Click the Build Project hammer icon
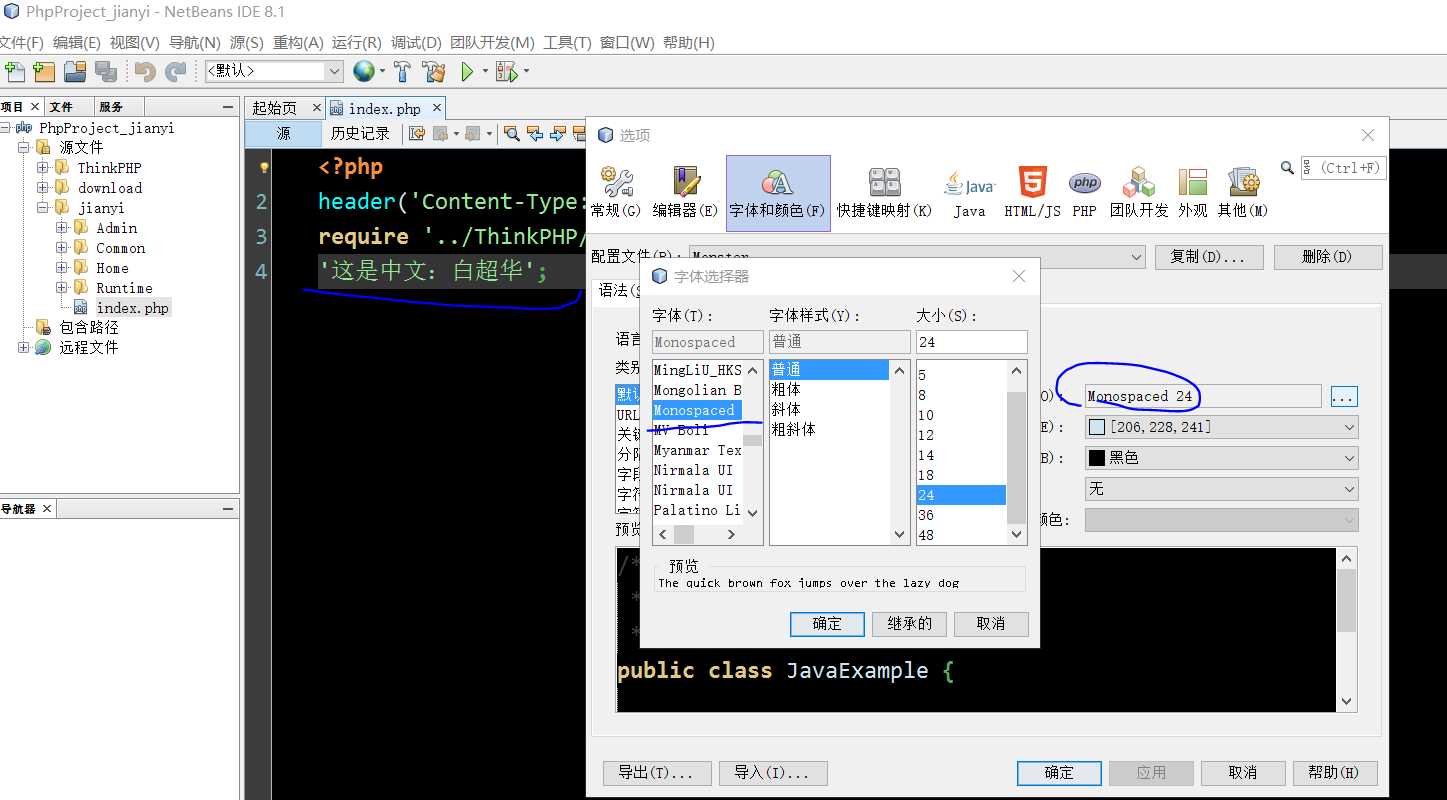The width and height of the screenshot is (1447, 800). (x=402, y=71)
